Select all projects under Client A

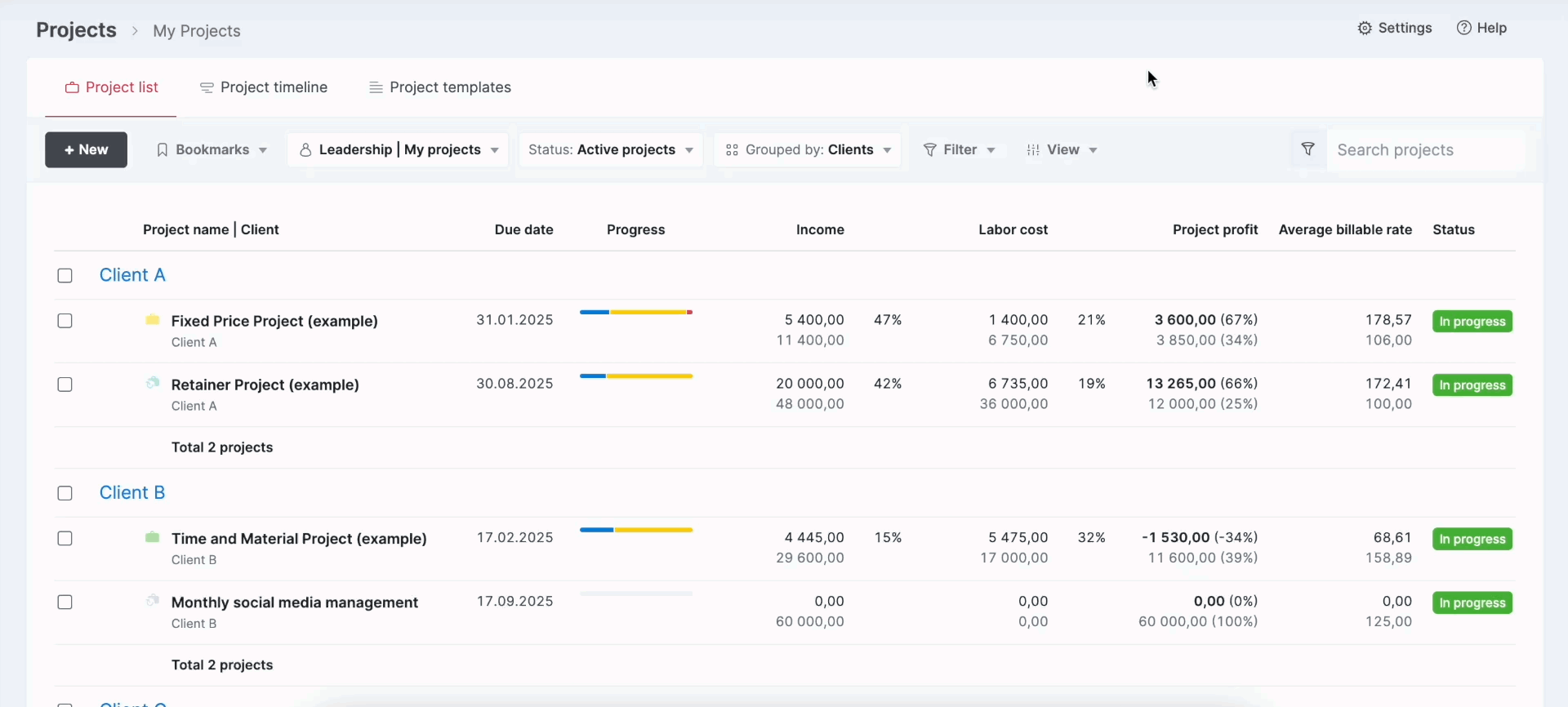pos(65,276)
